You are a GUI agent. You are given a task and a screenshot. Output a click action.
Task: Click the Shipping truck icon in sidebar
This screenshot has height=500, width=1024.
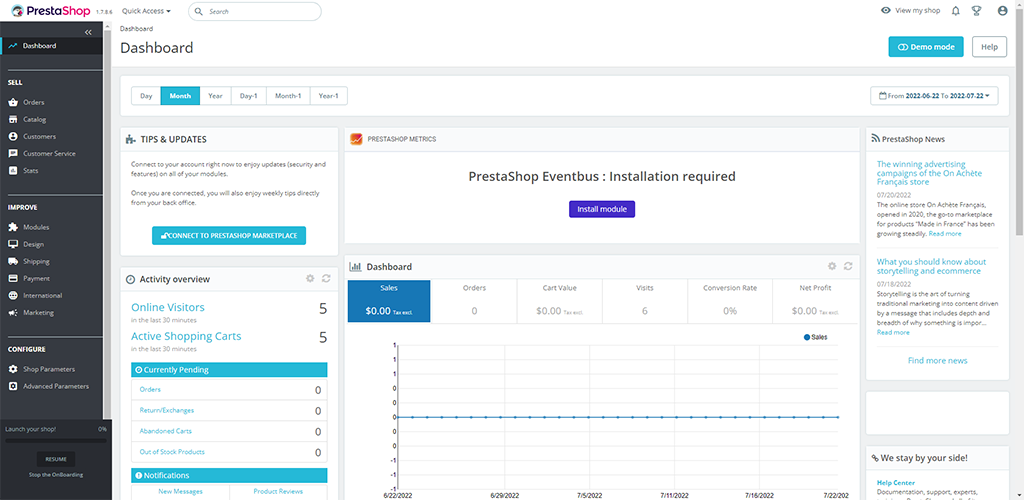pos(12,261)
